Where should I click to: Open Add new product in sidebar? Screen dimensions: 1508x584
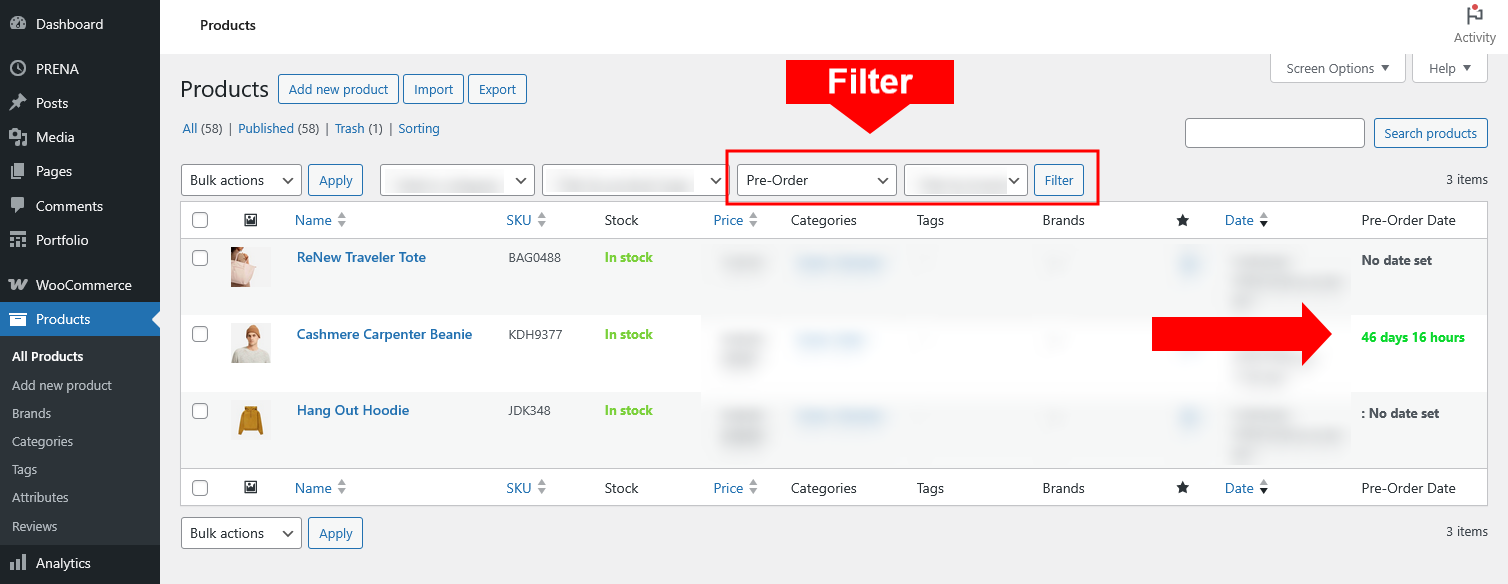[62, 385]
